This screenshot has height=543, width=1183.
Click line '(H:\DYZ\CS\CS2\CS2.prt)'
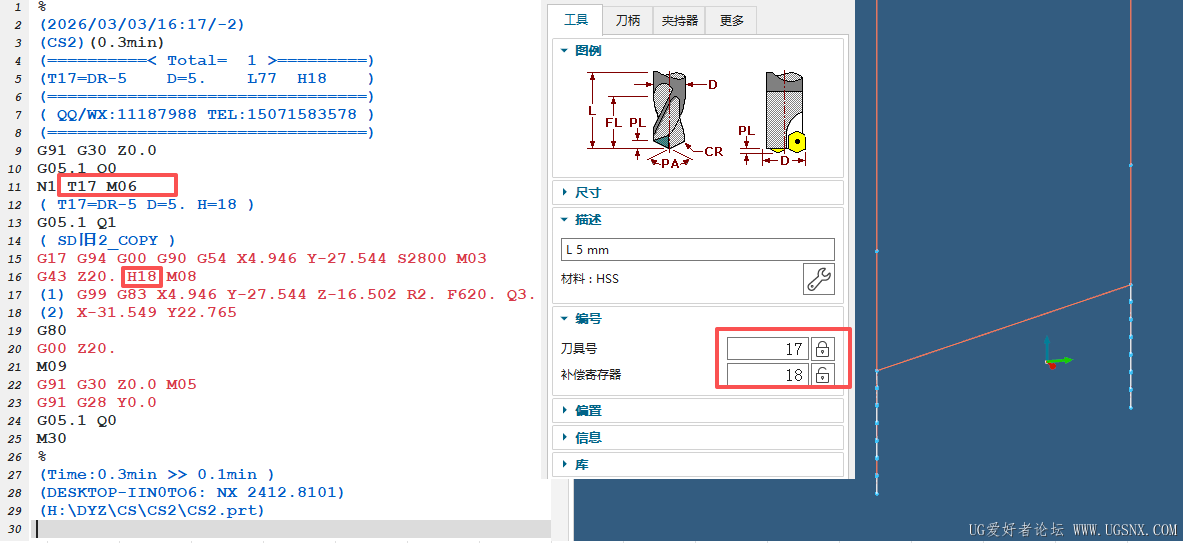point(151,511)
